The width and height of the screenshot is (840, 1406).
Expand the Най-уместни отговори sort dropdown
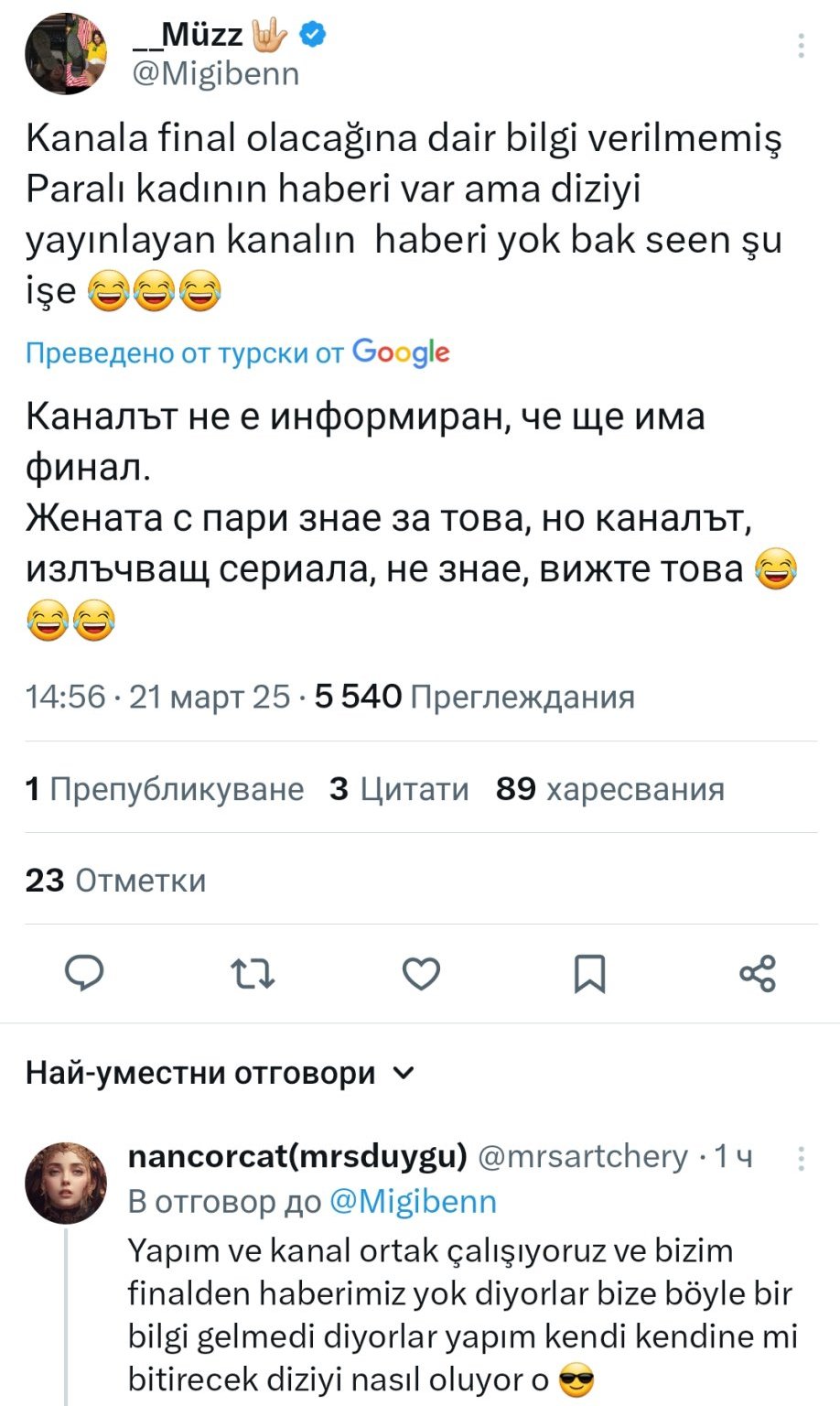pos(404,1073)
